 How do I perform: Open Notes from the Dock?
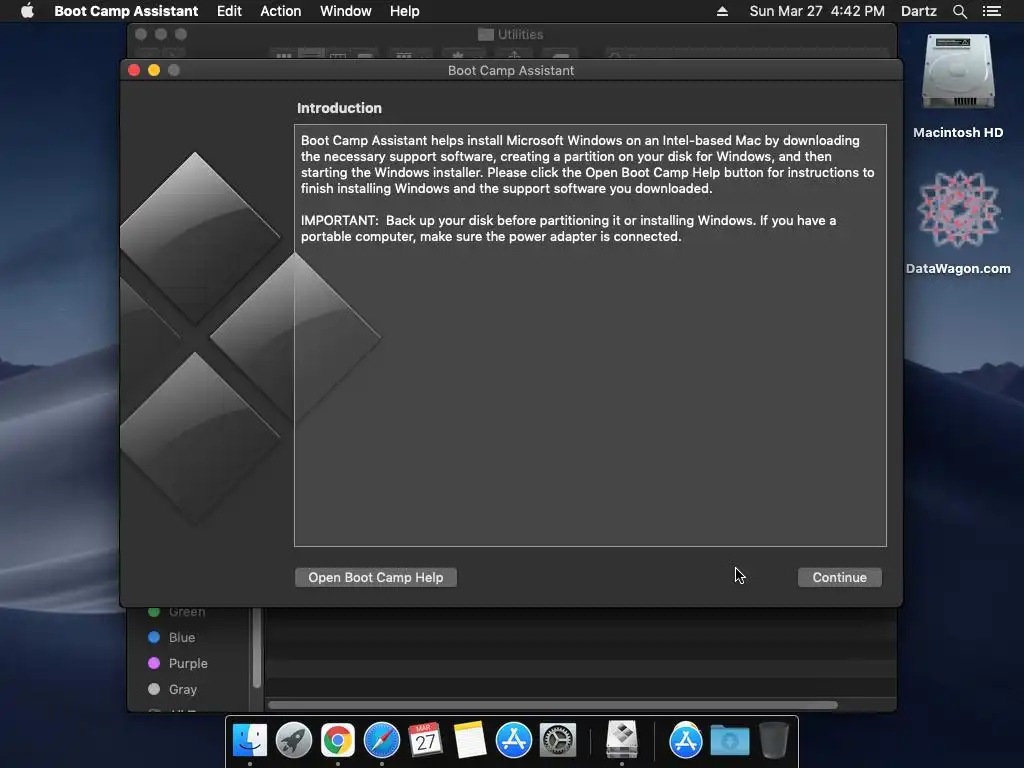[470, 740]
